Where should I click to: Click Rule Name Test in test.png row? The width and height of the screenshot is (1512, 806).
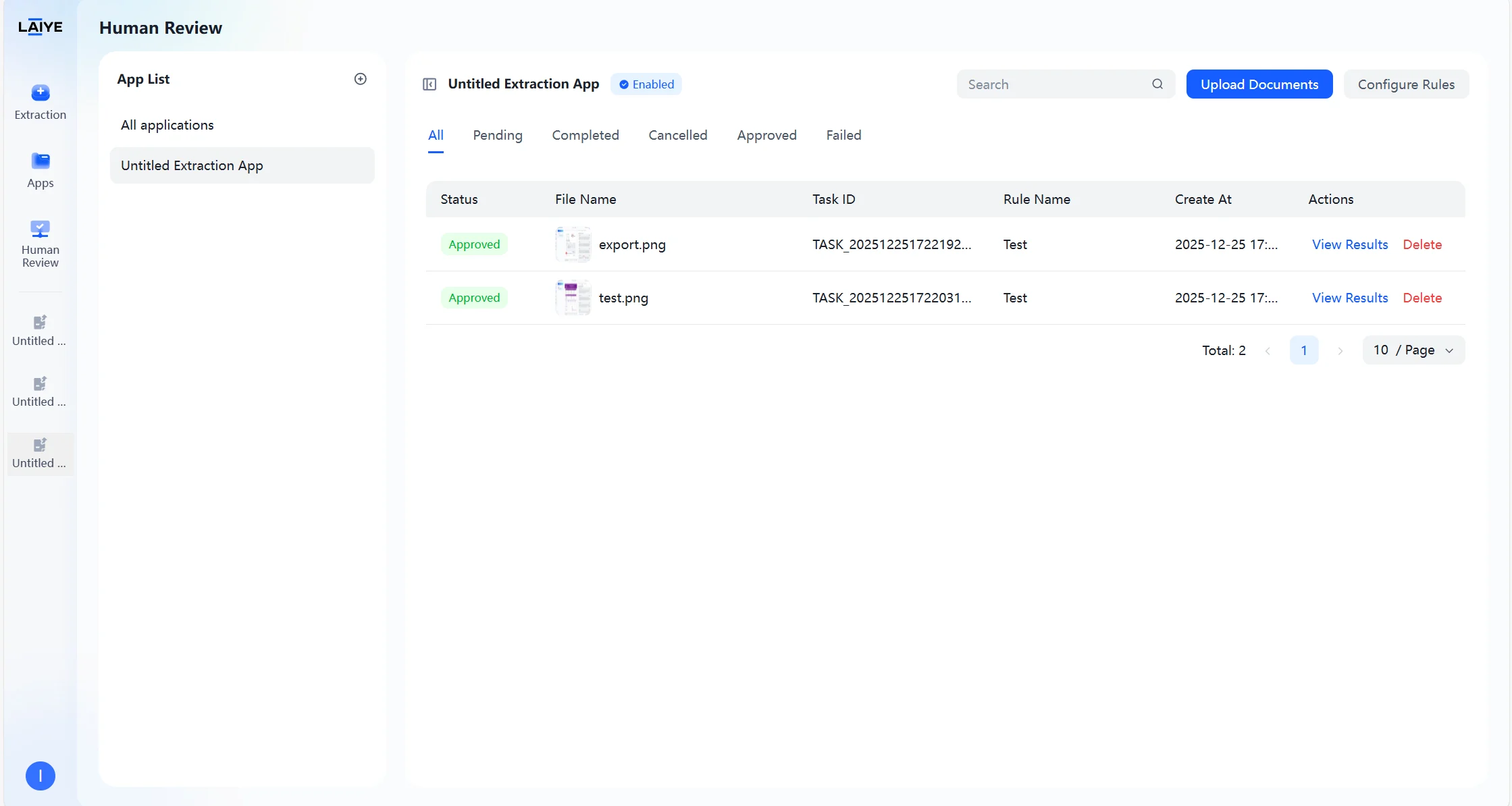pyautogui.click(x=1015, y=298)
